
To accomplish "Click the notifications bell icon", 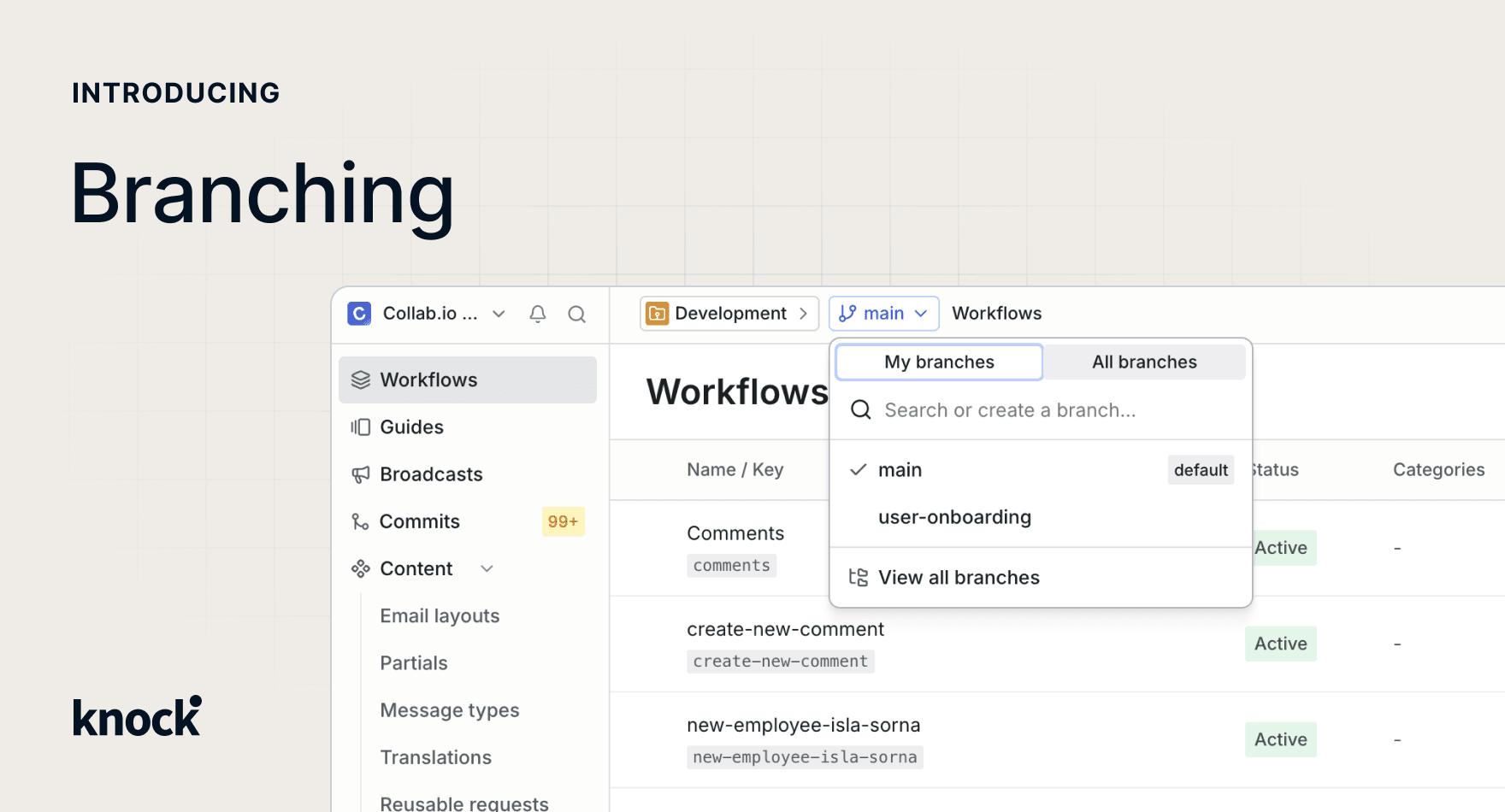I will coord(538,314).
